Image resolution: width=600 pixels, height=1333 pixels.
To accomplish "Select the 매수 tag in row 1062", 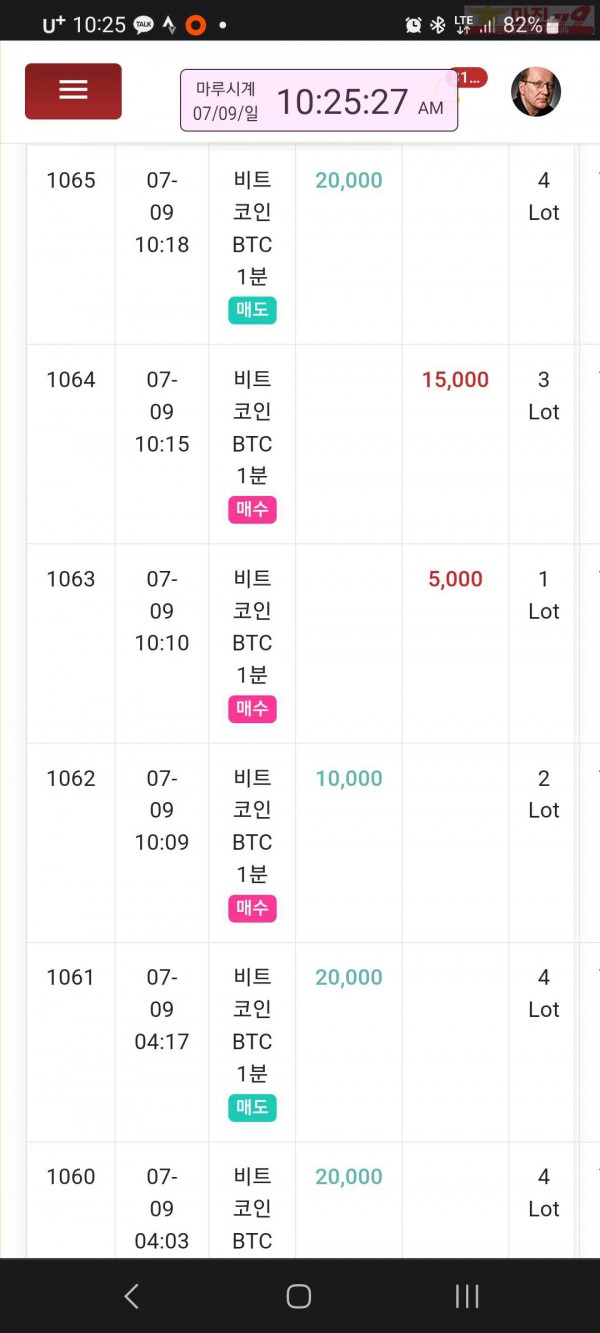I will tap(252, 908).
